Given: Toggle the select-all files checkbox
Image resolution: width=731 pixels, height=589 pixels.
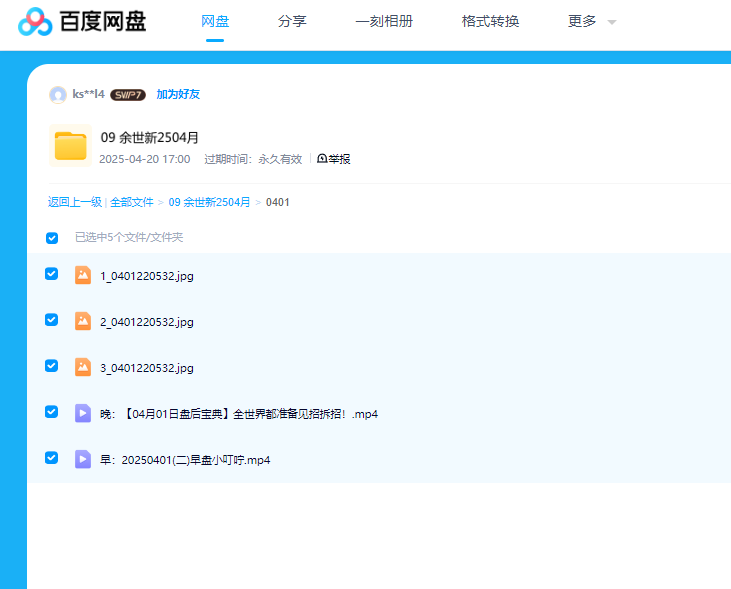Looking at the screenshot, I should pyautogui.click(x=52, y=238).
